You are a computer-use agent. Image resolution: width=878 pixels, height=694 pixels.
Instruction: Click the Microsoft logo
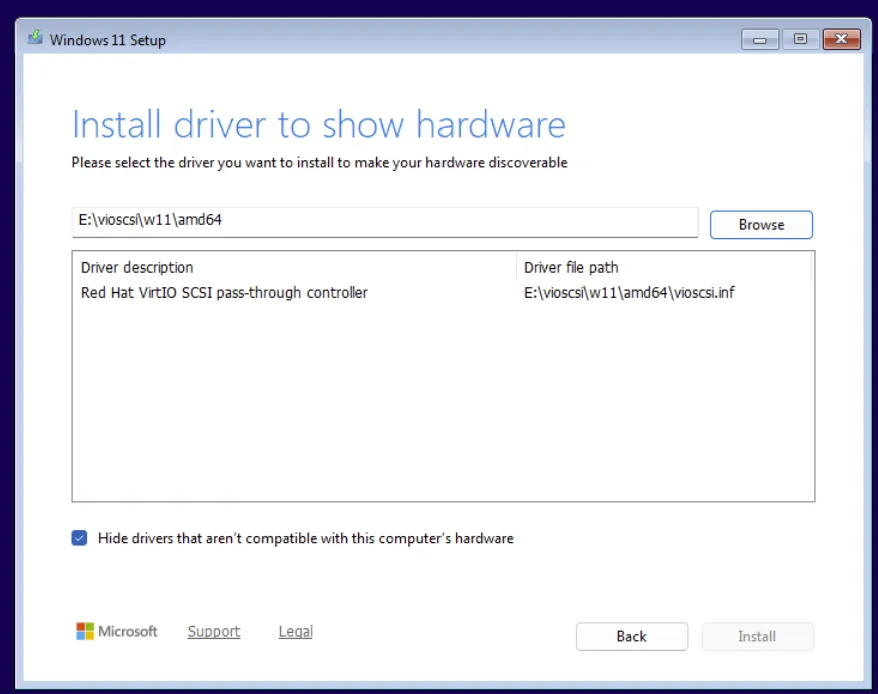point(116,631)
